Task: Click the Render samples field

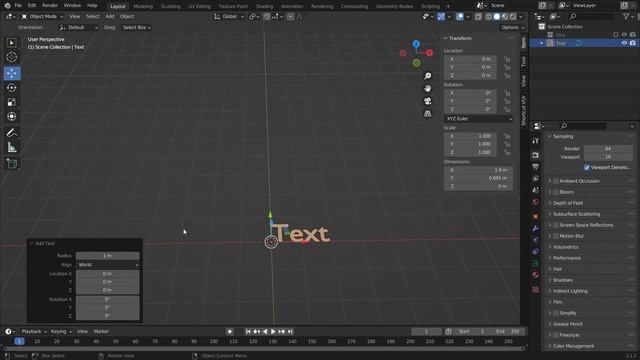Action: pyautogui.click(x=608, y=149)
